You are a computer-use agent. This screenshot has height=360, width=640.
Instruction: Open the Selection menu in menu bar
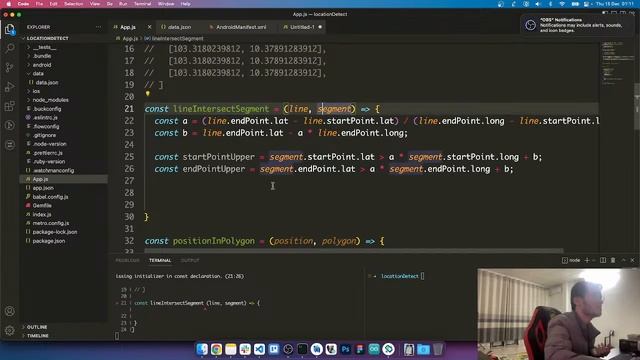(73, 4)
